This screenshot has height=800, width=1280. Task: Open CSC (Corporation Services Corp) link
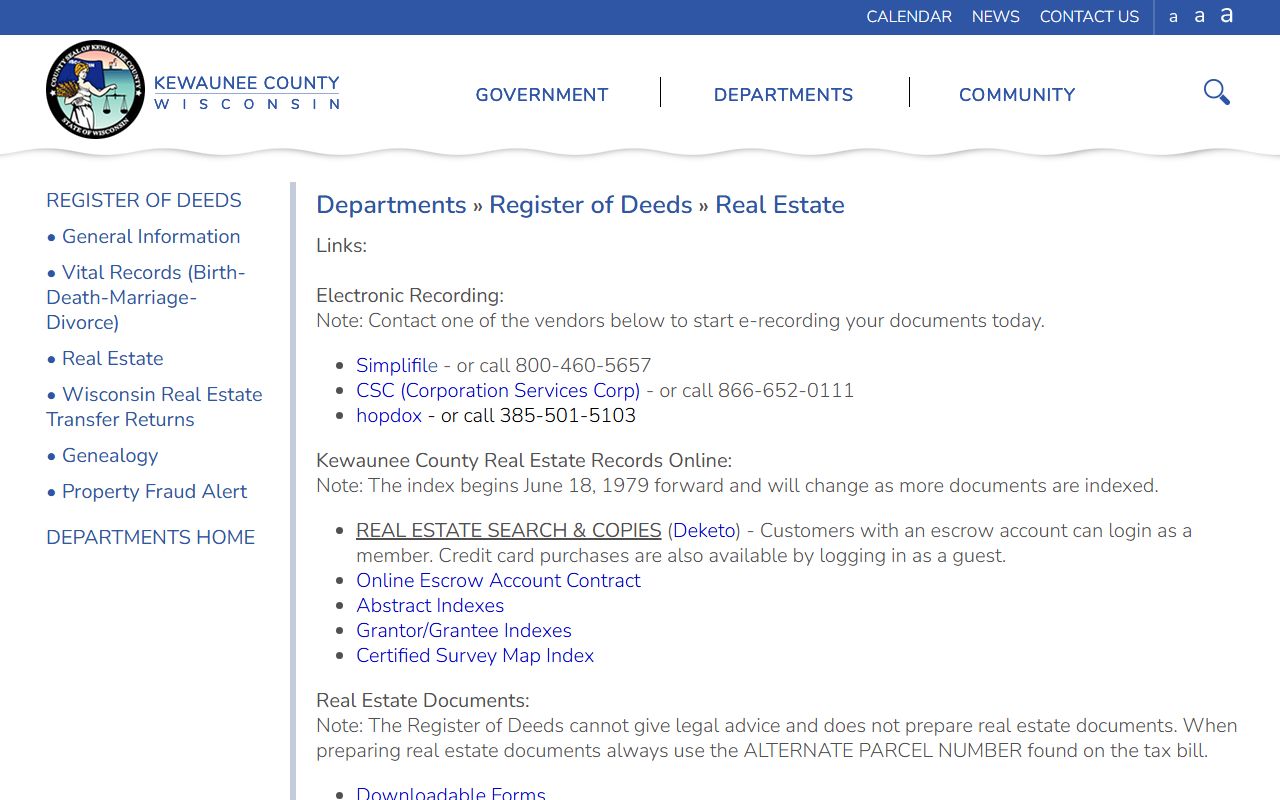pyautogui.click(x=498, y=390)
